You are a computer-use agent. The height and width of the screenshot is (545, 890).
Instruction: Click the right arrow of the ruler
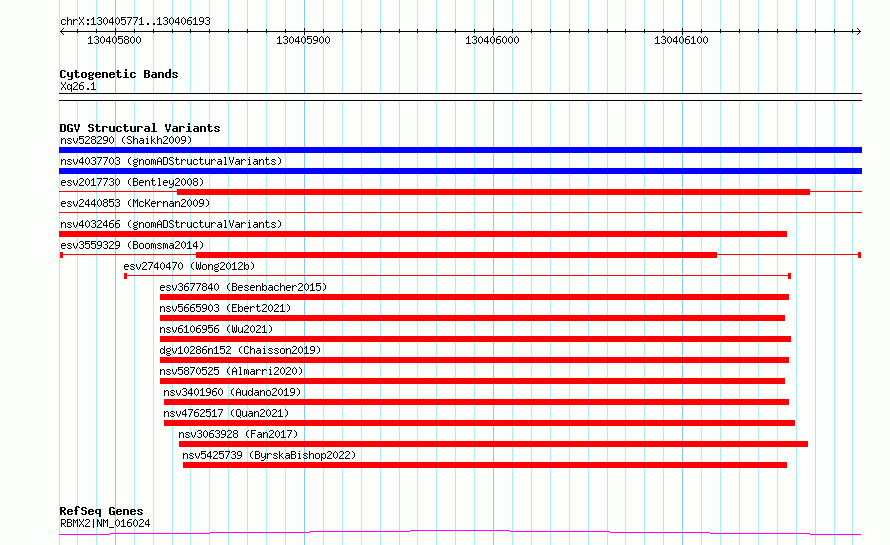click(858, 32)
